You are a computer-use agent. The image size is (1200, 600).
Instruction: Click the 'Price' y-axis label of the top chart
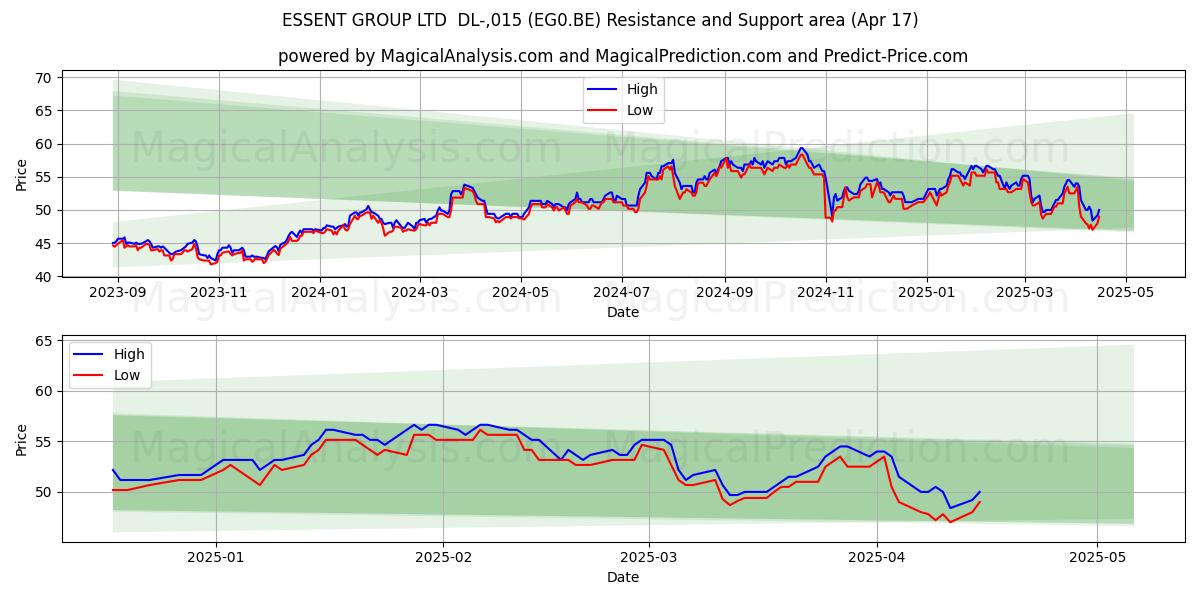point(22,174)
